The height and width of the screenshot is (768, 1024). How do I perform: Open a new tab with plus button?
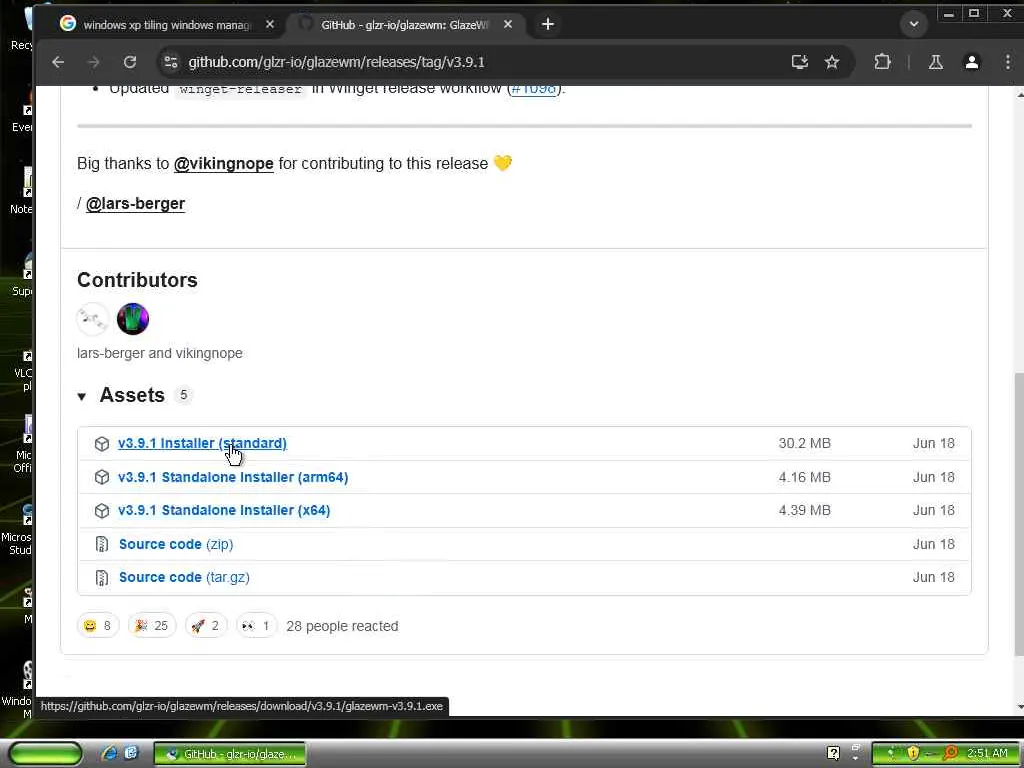548,24
